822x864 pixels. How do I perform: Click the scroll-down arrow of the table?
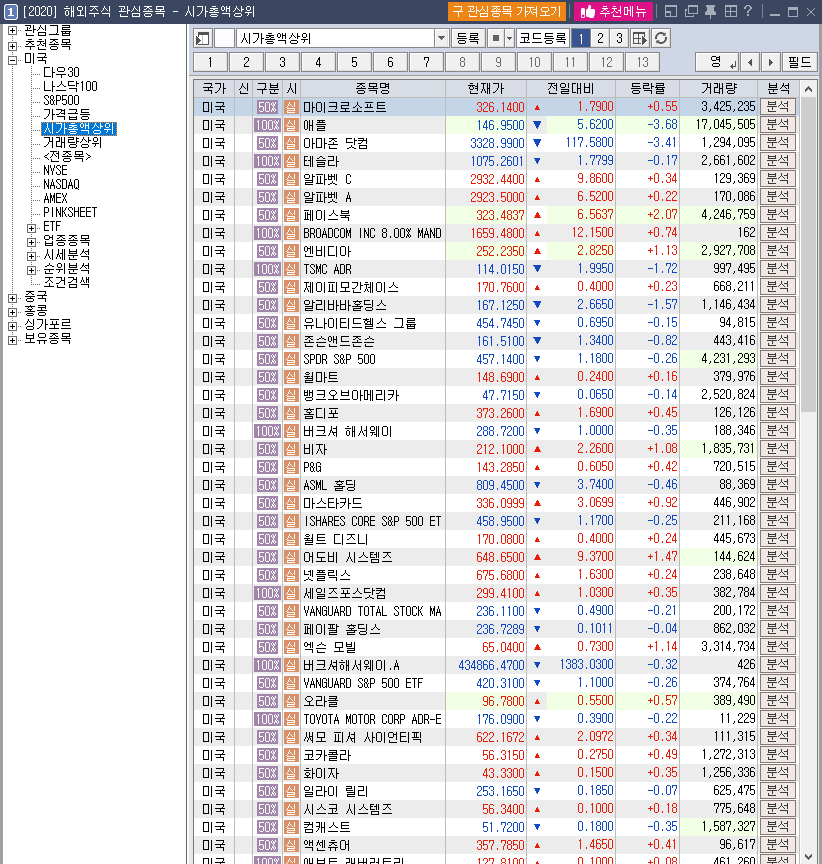tap(808, 856)
